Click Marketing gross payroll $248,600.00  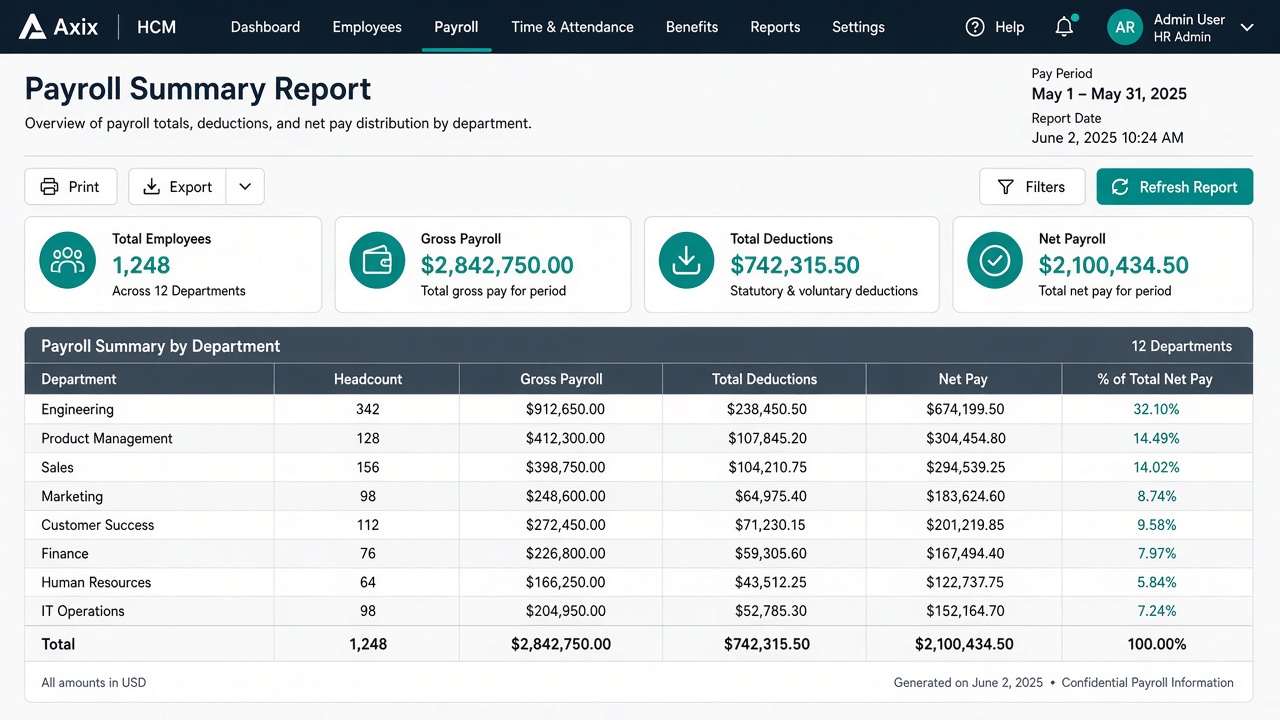pos(565,496)
